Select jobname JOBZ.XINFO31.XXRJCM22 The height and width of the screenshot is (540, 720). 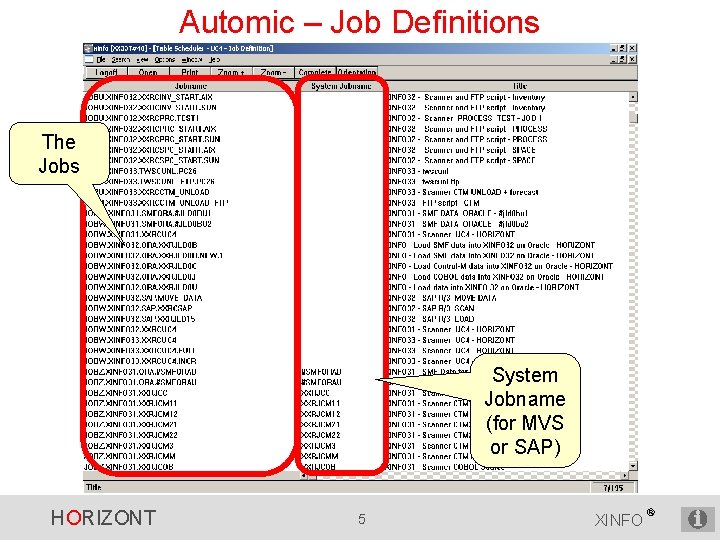pos(131,435)
